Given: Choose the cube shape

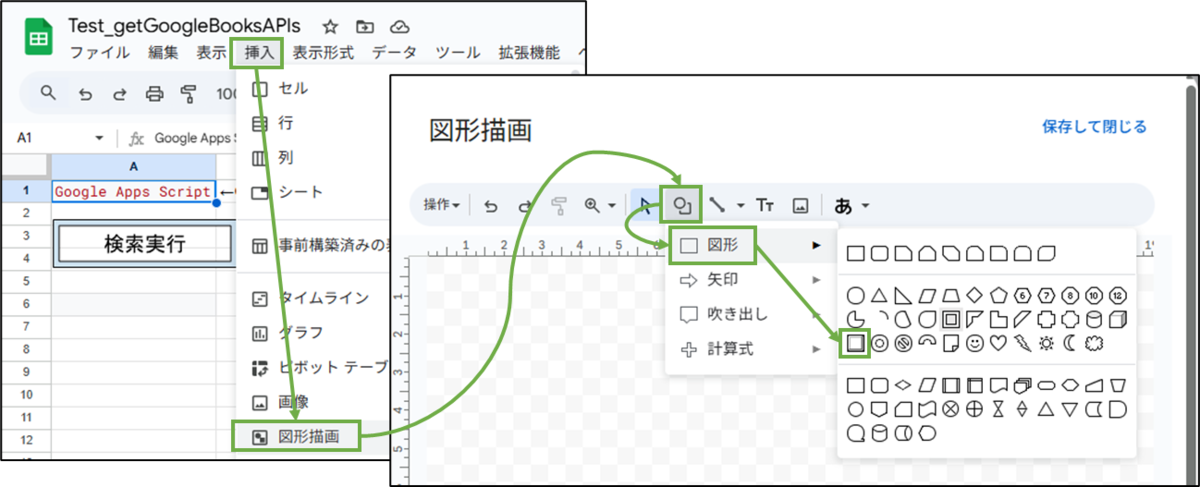Looking at the screenshot, I should tap(1118, 319).
